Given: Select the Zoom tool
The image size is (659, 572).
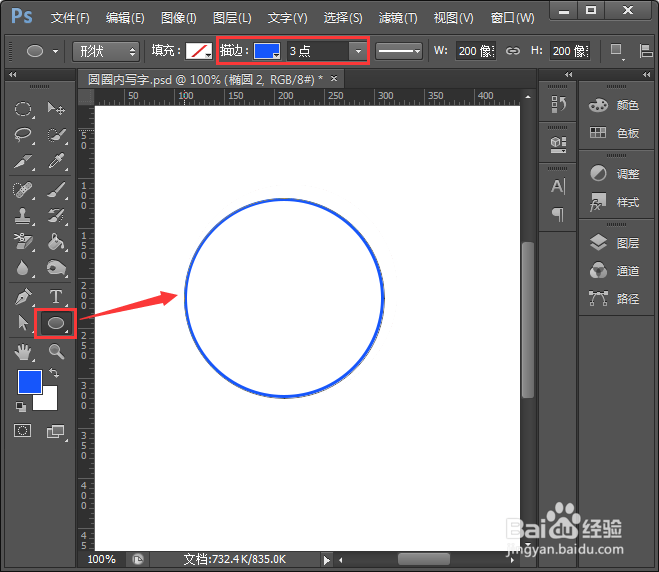Looking at the screenshot, I should point(56,352).
